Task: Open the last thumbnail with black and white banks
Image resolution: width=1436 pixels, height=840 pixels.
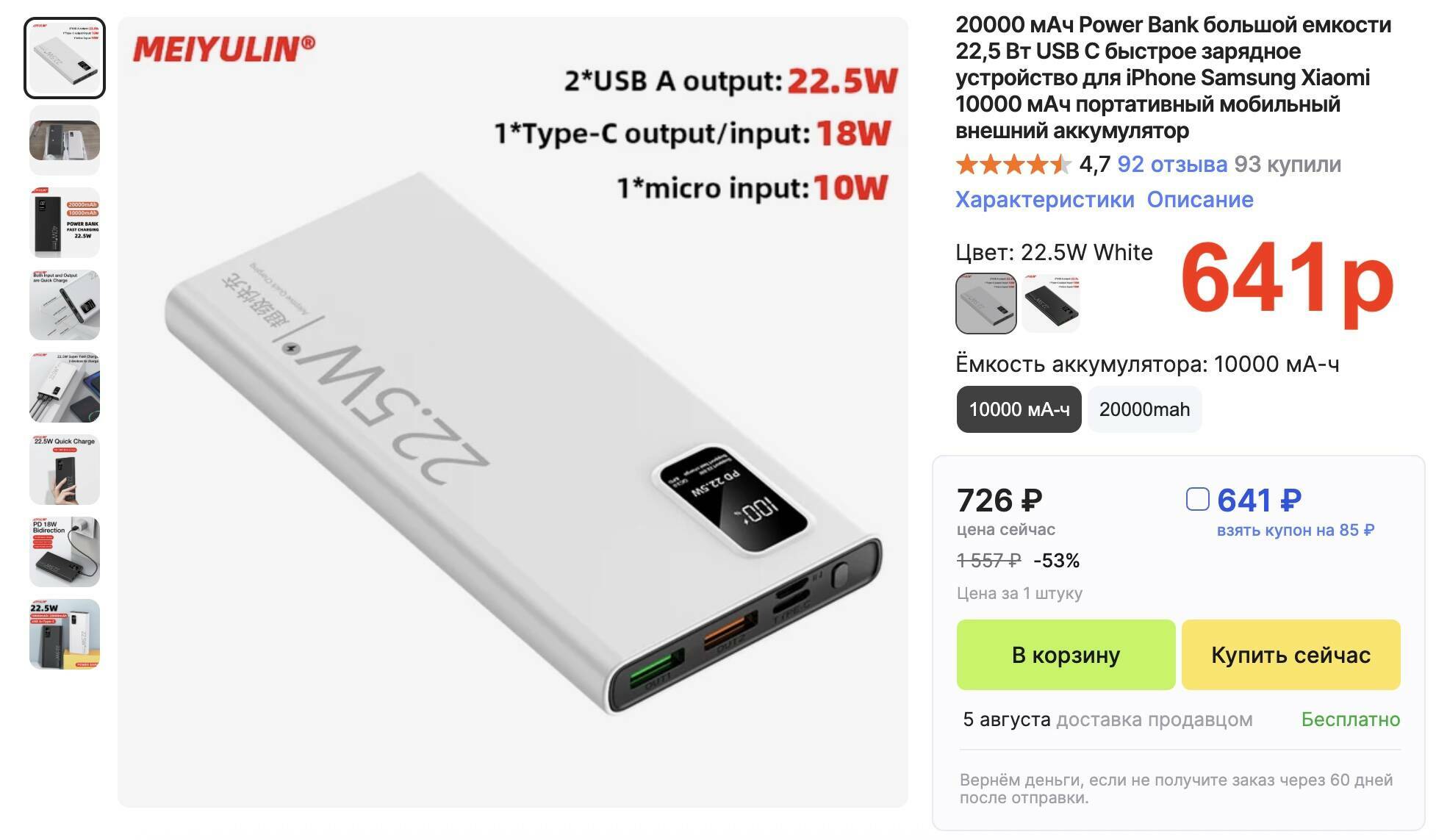Action: point(65,634)
